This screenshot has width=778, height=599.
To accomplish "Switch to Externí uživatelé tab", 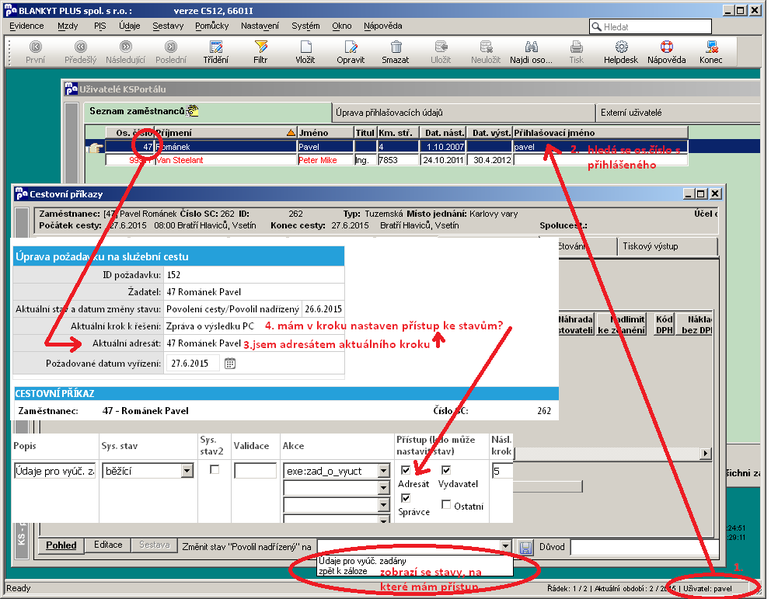I will coord(678,113).
